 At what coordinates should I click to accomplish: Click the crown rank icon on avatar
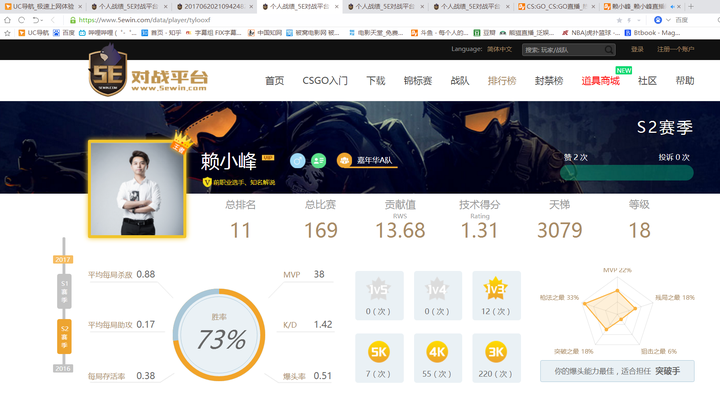[x=180, y=141]
